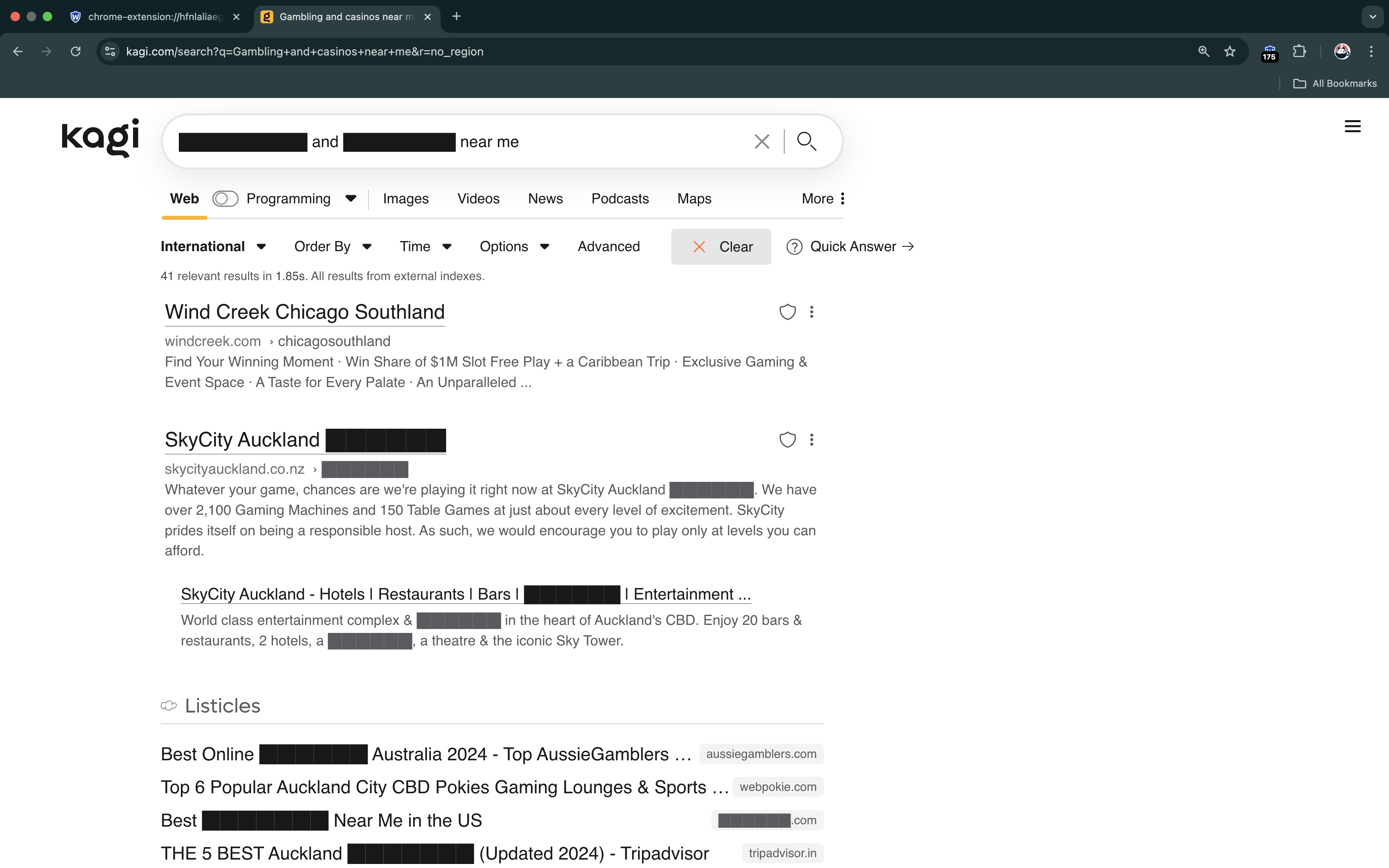
Task: Click shield icon for SkyCity Auckland result
Action: (787, 440)
